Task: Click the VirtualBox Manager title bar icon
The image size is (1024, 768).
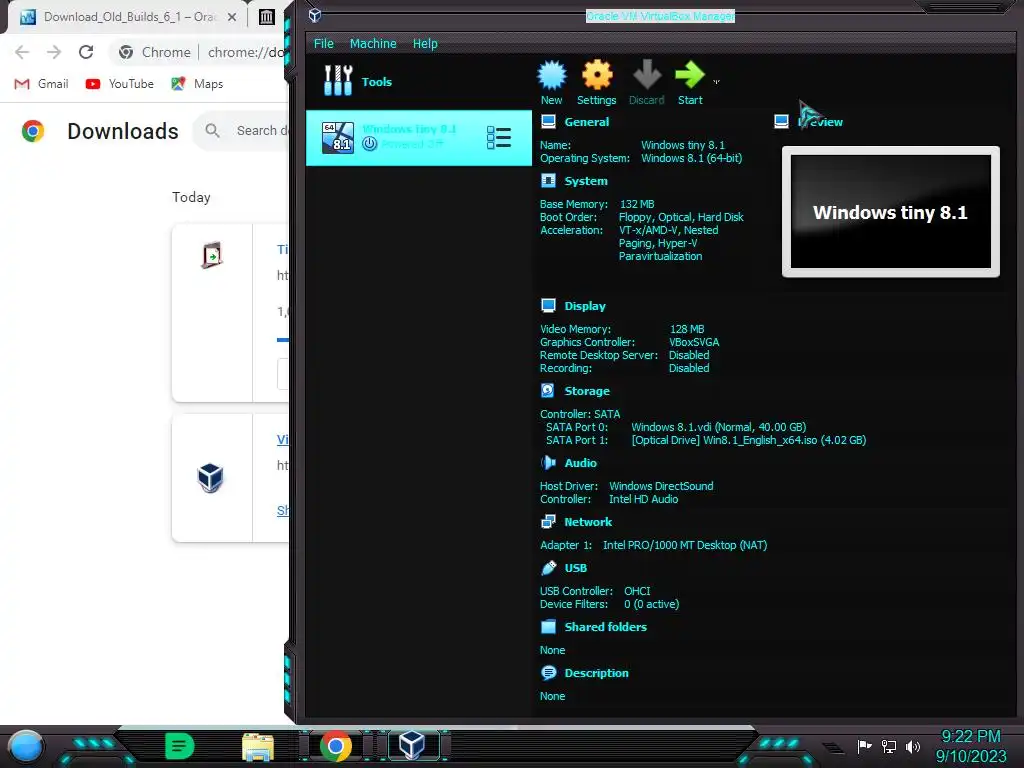Action: (315, 15)
